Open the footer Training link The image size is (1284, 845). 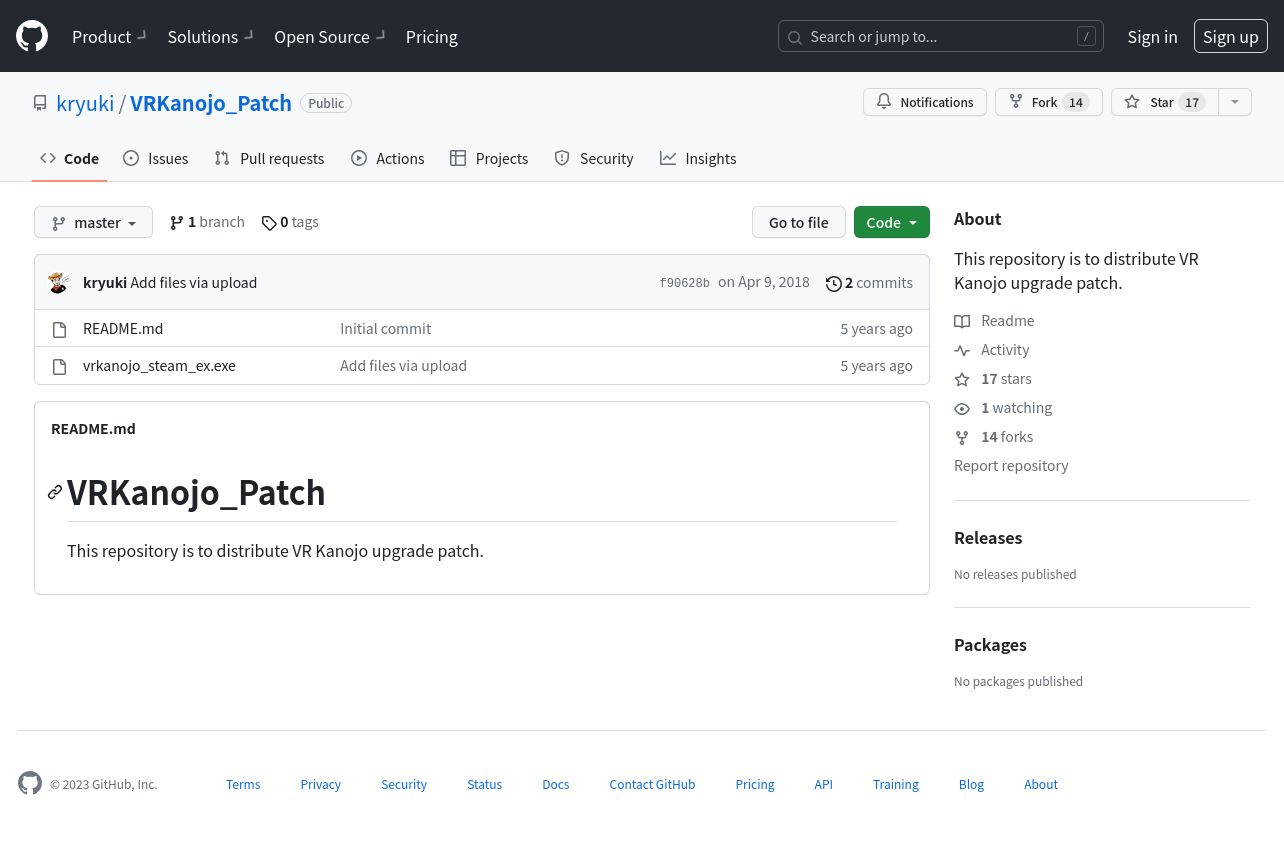tap(896, 784)
